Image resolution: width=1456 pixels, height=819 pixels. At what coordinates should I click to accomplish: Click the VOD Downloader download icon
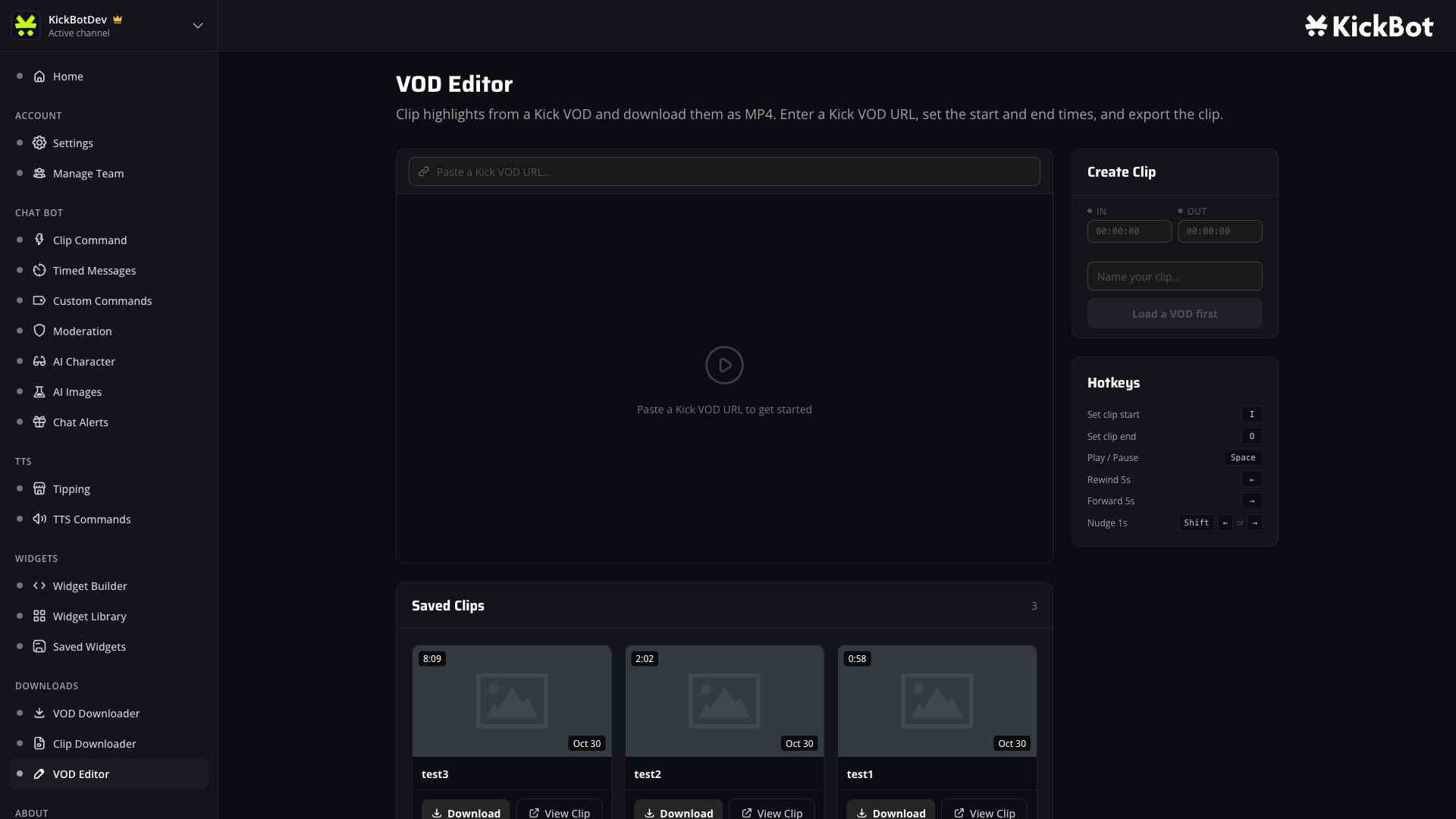pyautogui.click(x=39, y=714)
